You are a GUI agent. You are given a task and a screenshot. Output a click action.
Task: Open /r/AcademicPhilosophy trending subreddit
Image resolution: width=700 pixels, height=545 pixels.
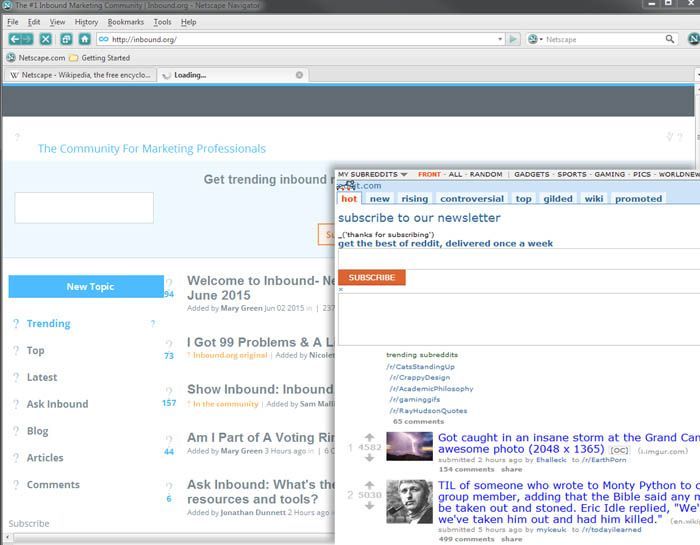[x=431, y=388]
